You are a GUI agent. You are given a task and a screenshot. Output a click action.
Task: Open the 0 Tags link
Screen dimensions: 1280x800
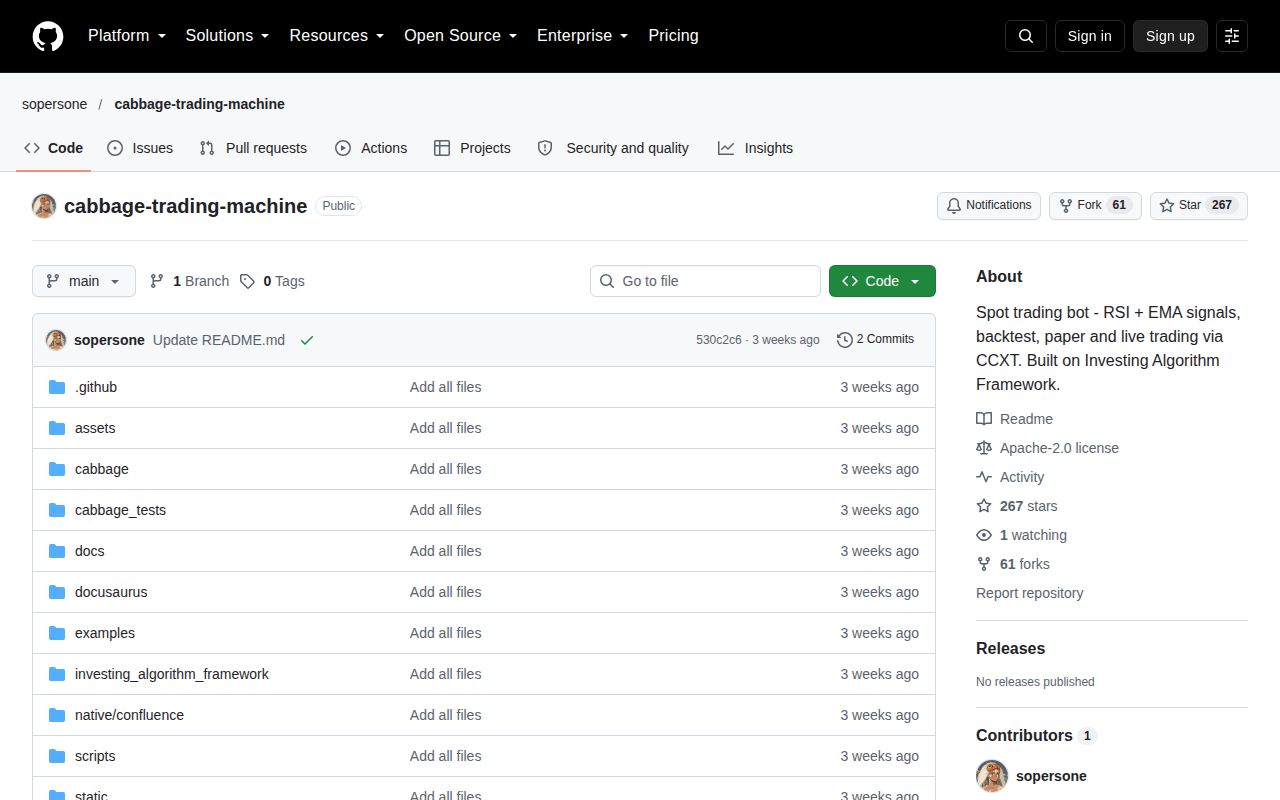(x=272, y=281)
